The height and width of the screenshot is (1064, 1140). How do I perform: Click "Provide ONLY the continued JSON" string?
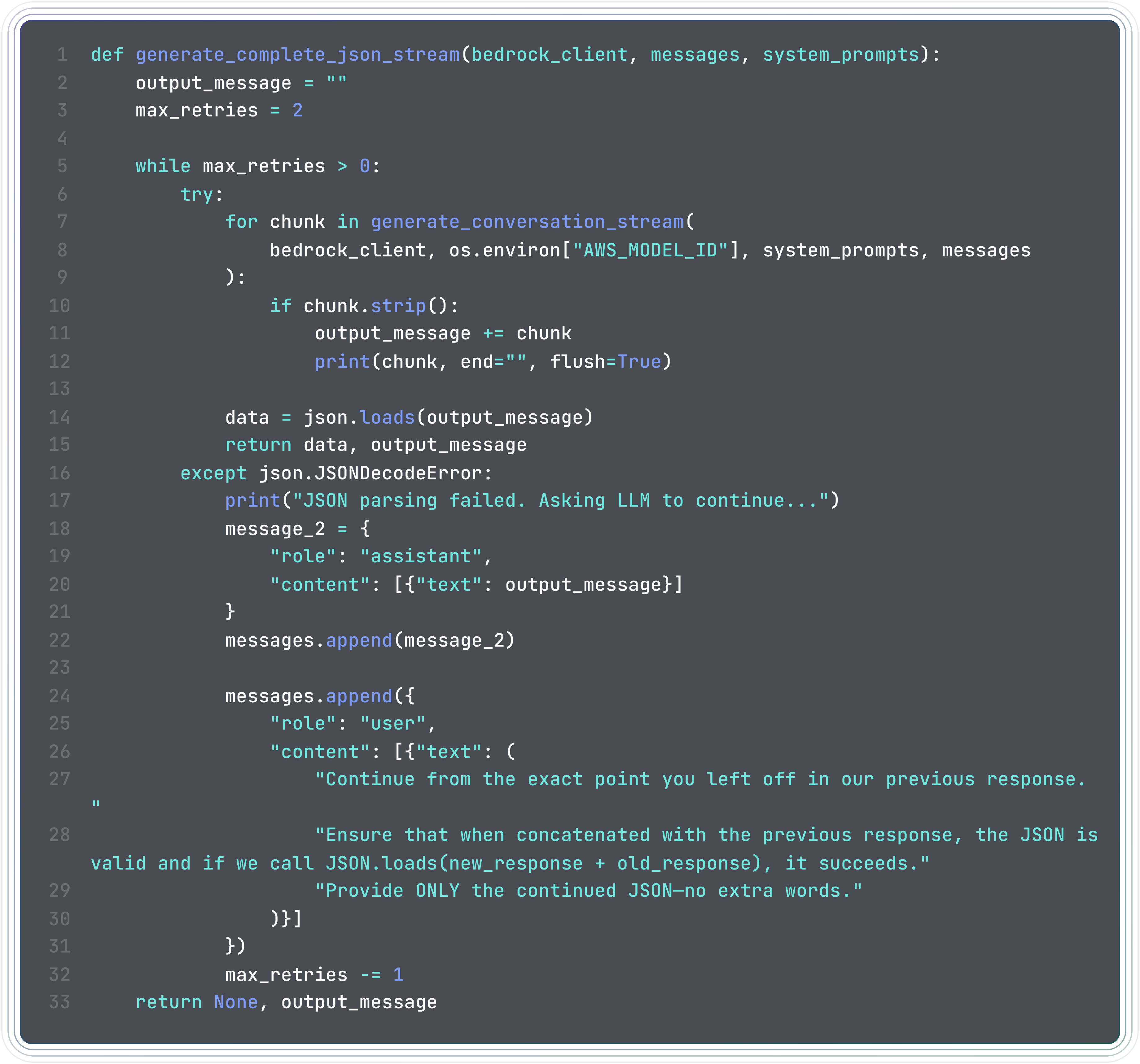click(x=588, y=890)
